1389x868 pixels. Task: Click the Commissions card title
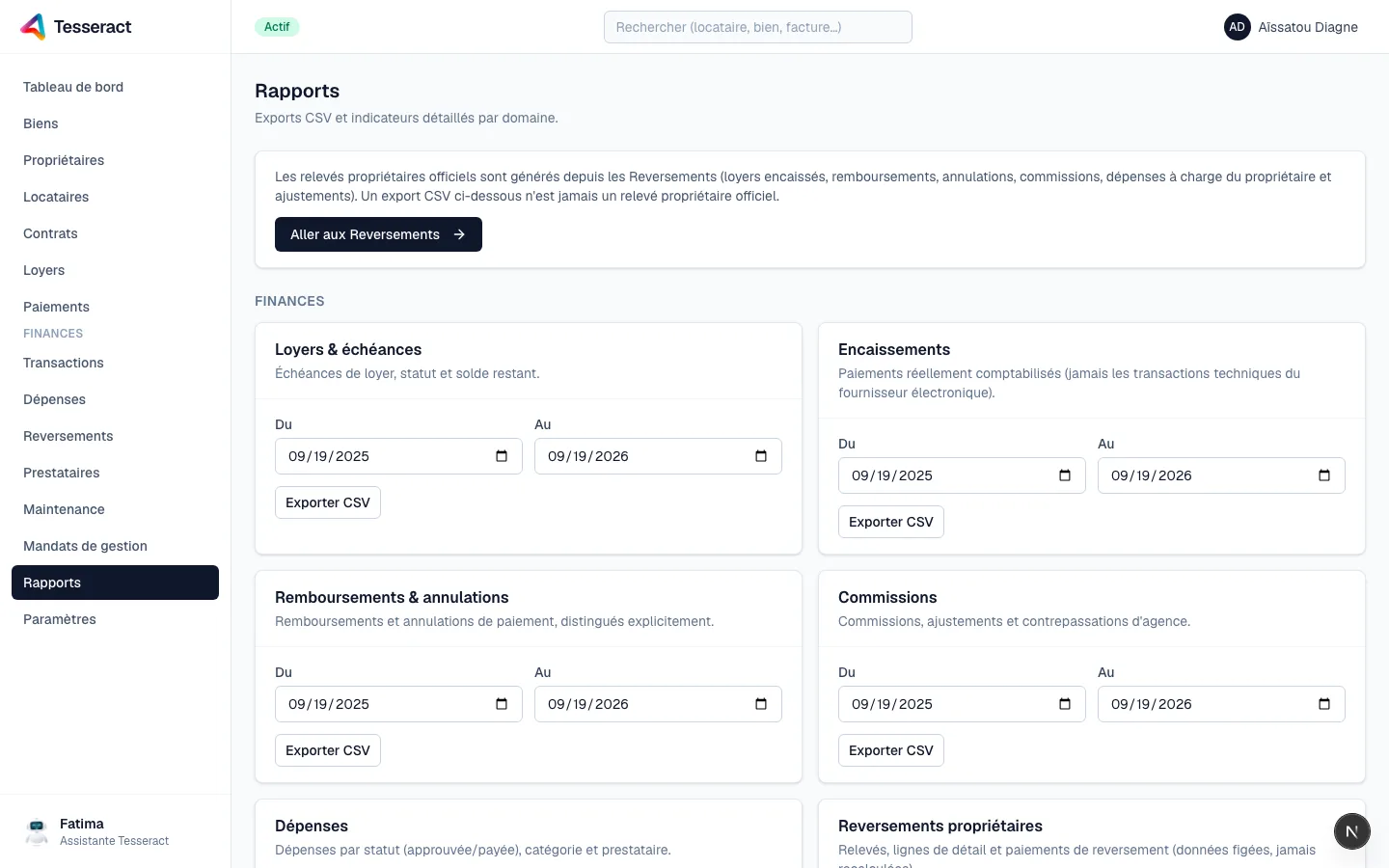pyautogui.click(x=887, y=597)
